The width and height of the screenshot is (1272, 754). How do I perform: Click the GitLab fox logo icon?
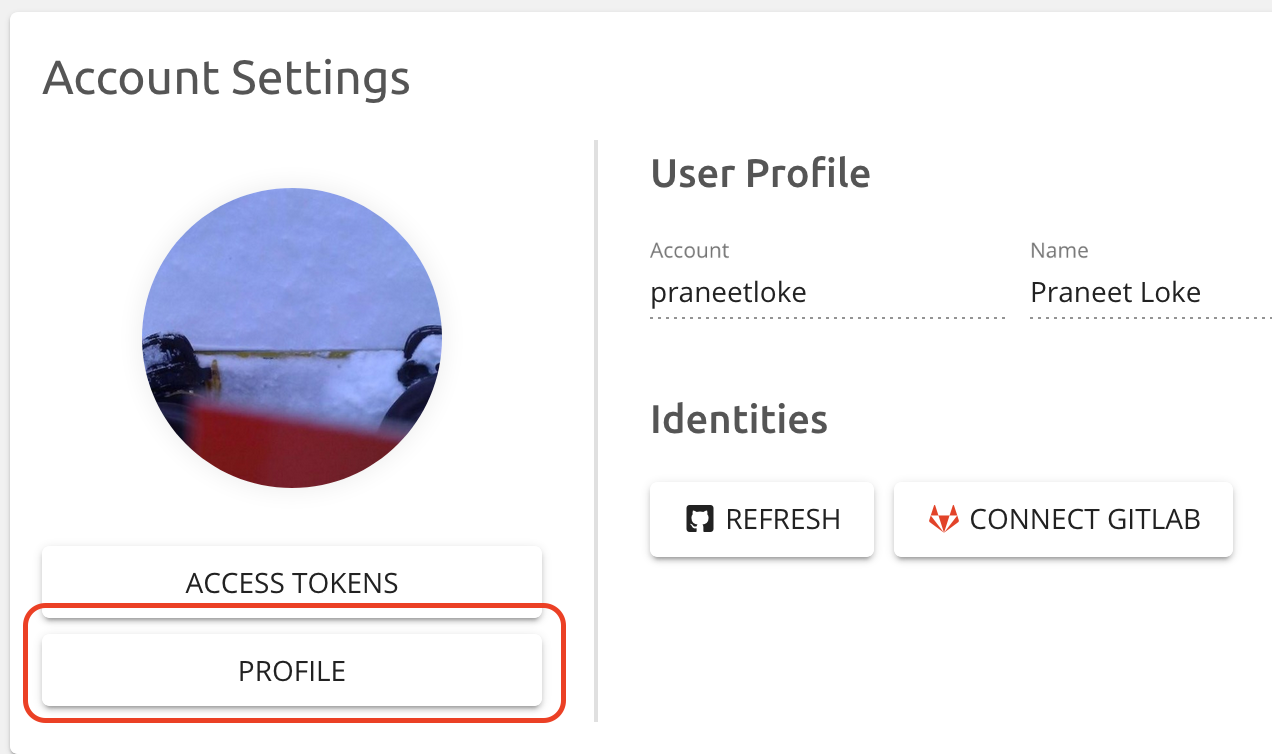coord(943,520)
